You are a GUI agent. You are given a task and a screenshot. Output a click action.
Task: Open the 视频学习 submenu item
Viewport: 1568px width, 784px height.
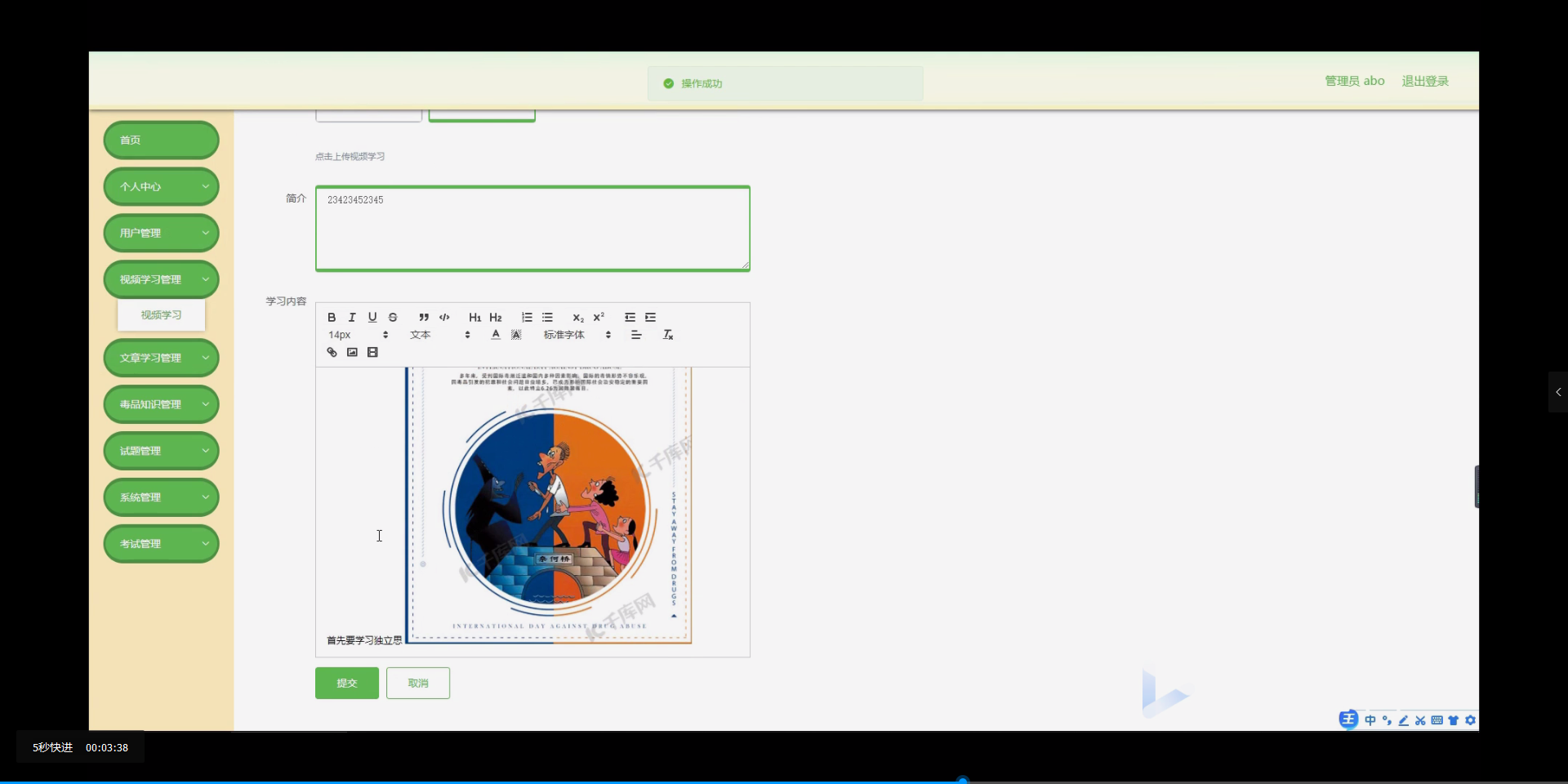pyautogui.click(x=161, y=314)
